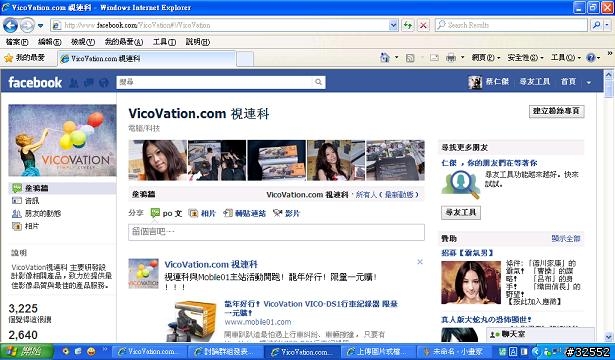Viewport: 615px width, 360px height.
Task: Open the 我的最愛(A) menu
Action: click(x=124, y=42)
